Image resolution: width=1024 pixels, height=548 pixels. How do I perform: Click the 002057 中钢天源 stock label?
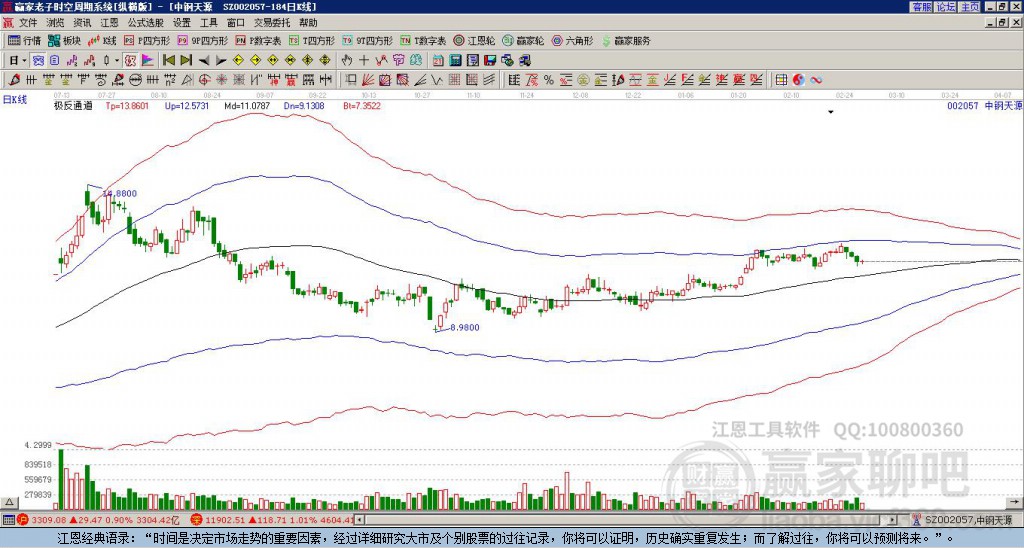point(984,106)
